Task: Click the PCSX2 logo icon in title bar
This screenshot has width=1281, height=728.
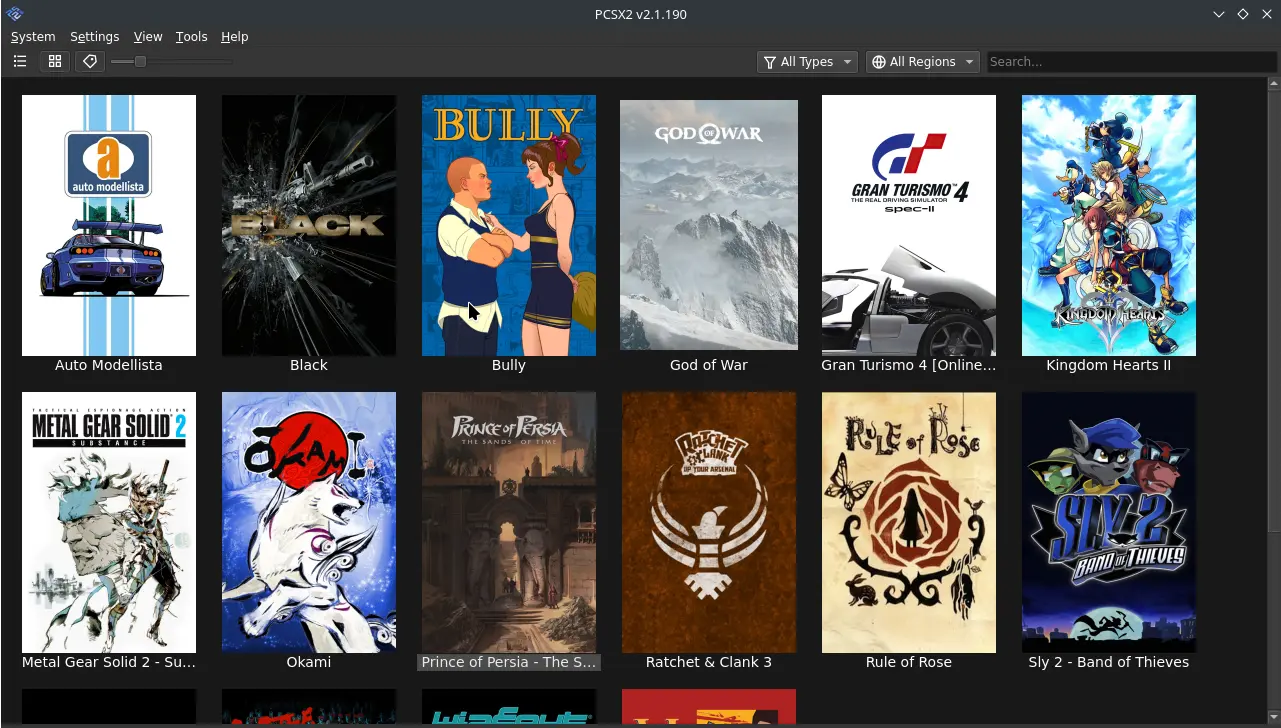Action: click(14, 14)
